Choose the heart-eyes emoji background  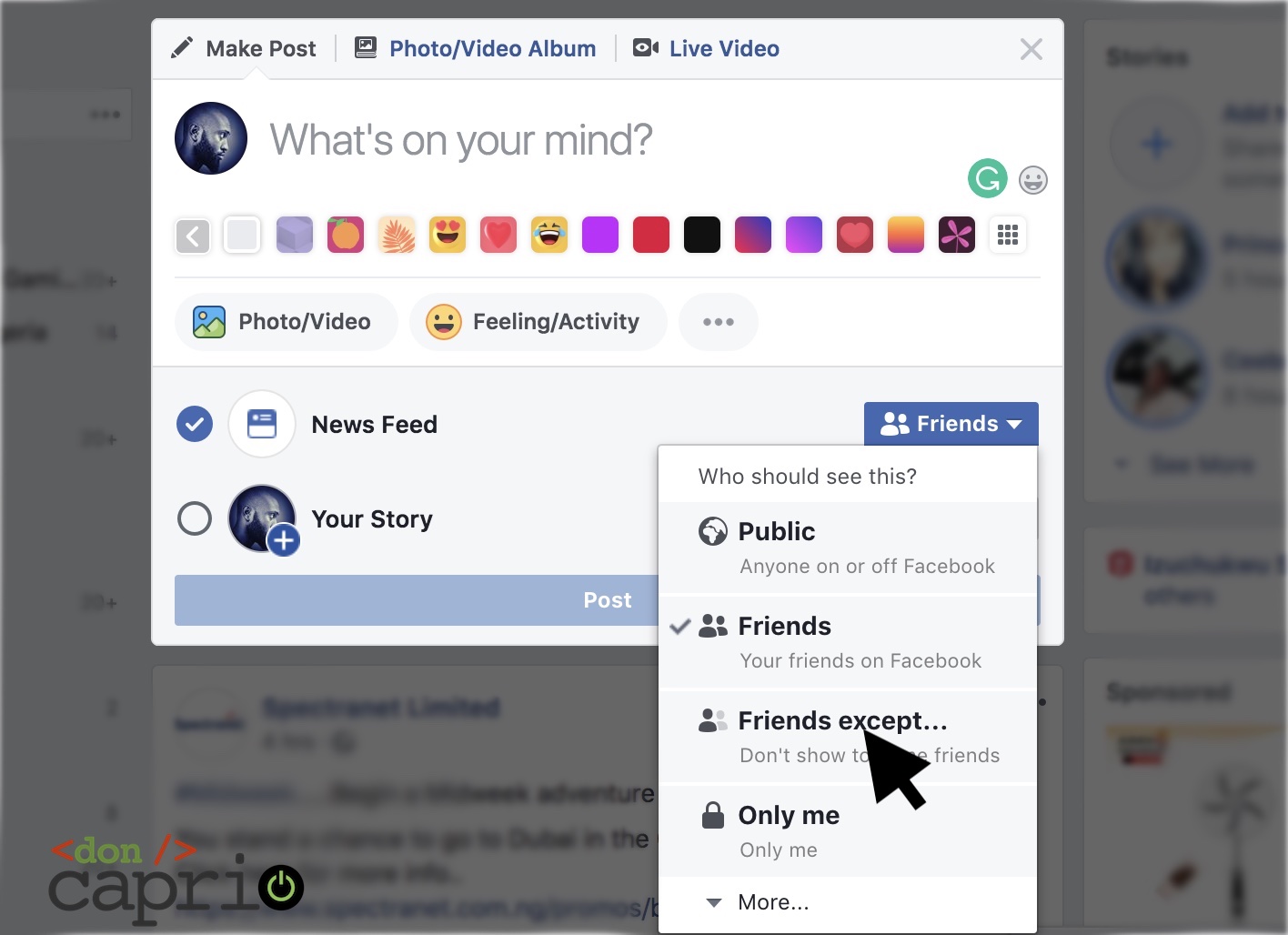[448, 235]
